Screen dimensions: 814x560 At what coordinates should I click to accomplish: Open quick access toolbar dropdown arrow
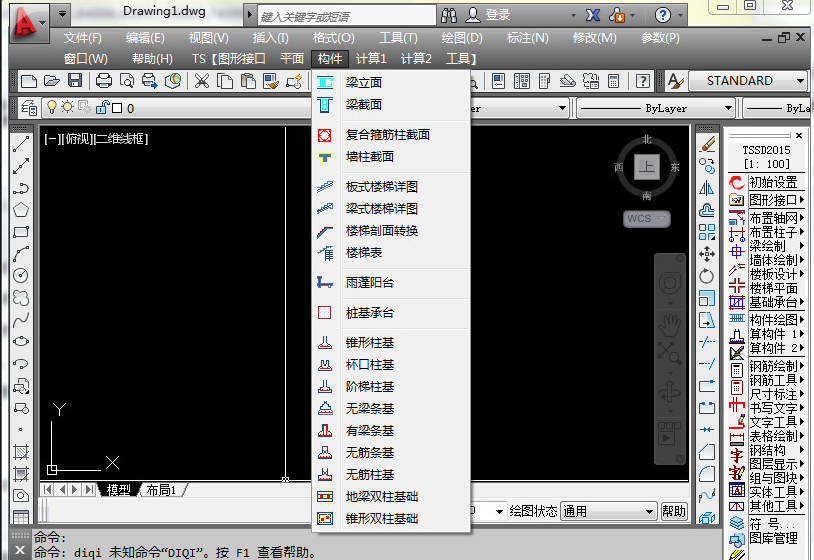62,13
